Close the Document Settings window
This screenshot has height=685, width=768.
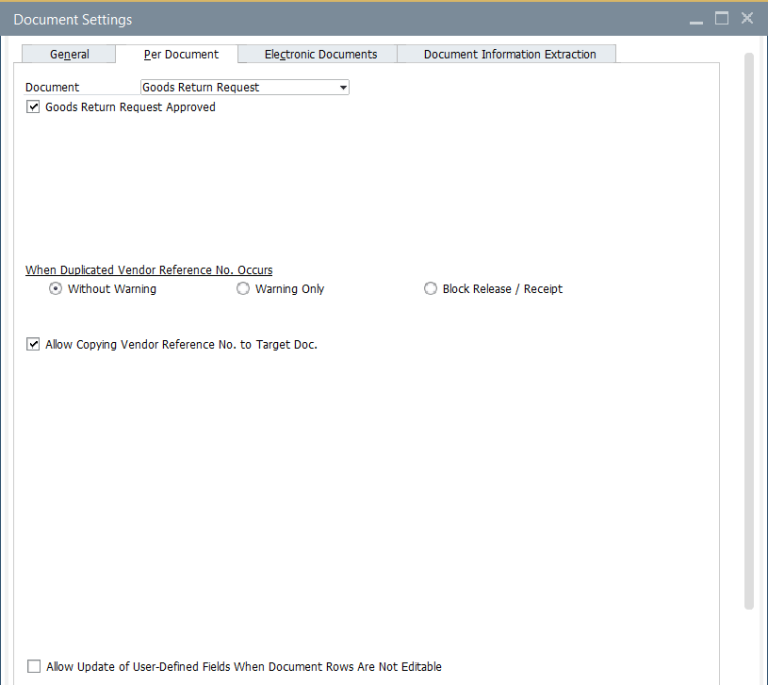(747, 18)
